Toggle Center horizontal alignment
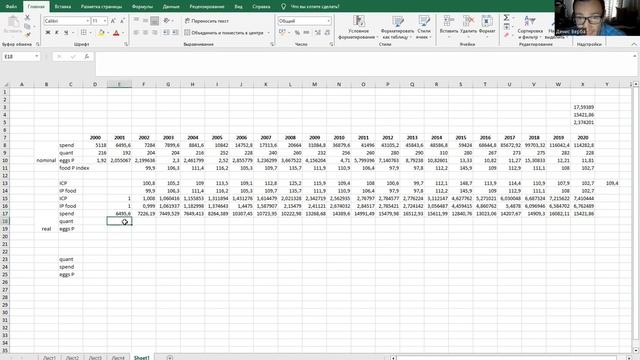 (145, 33)
